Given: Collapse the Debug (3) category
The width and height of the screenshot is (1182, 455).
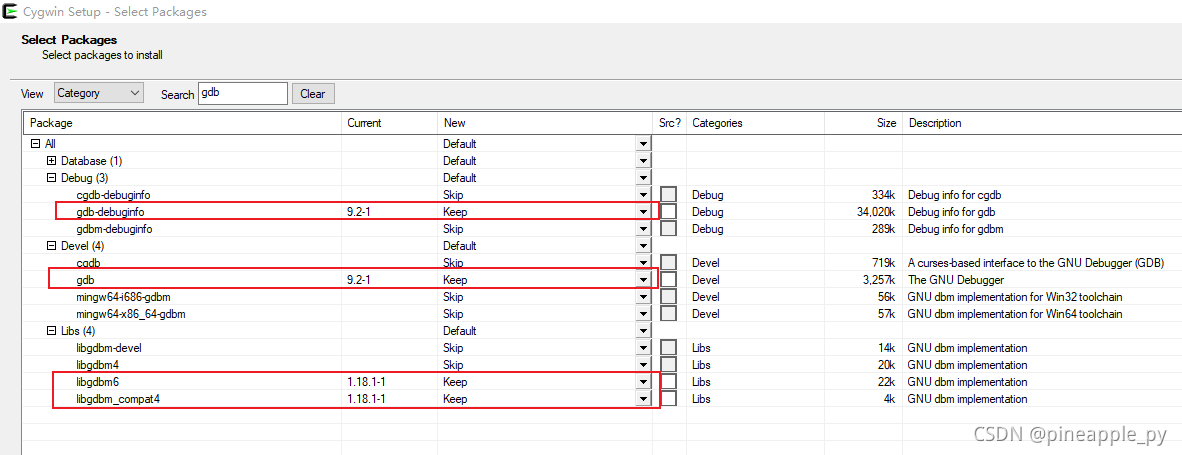Looking at the screenshot, I should [x=51, y=178].
